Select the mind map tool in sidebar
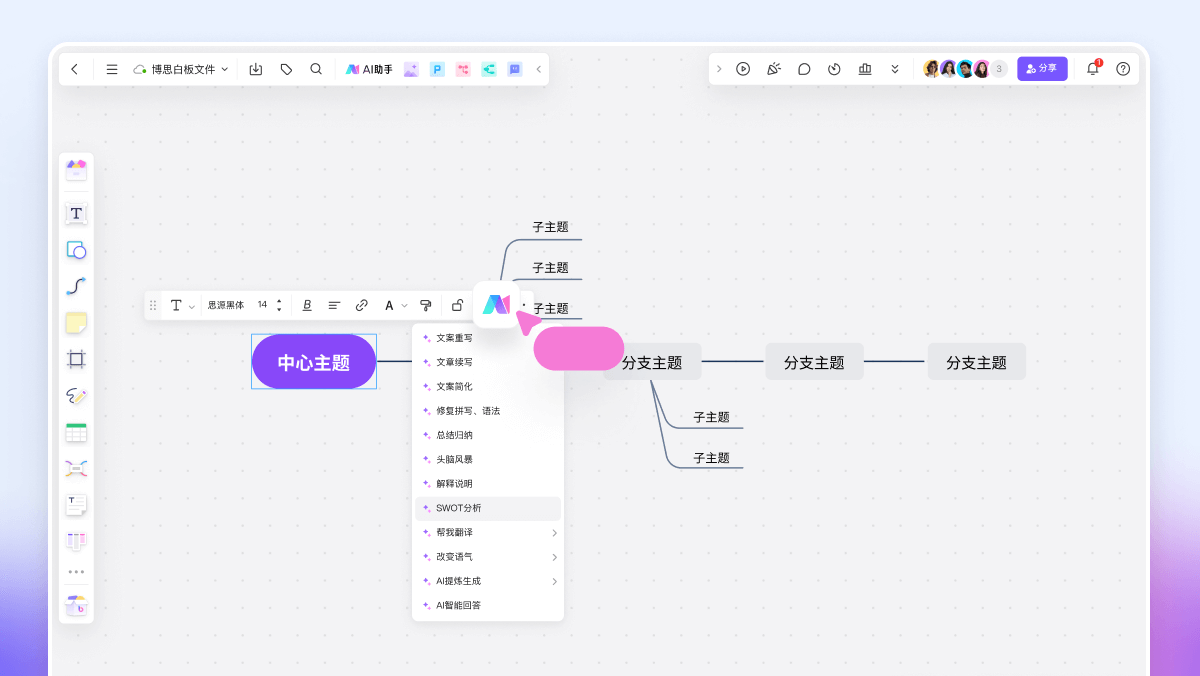Viewport: 1200px width, 676px height. point(76,468)
